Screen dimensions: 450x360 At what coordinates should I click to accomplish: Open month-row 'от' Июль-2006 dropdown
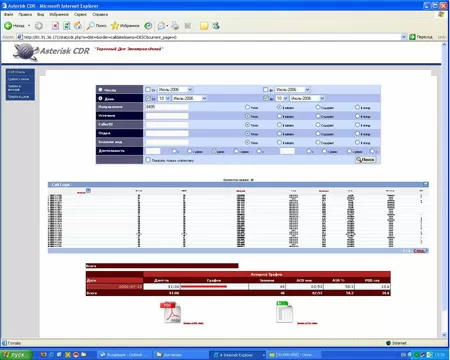coord(175,90)
